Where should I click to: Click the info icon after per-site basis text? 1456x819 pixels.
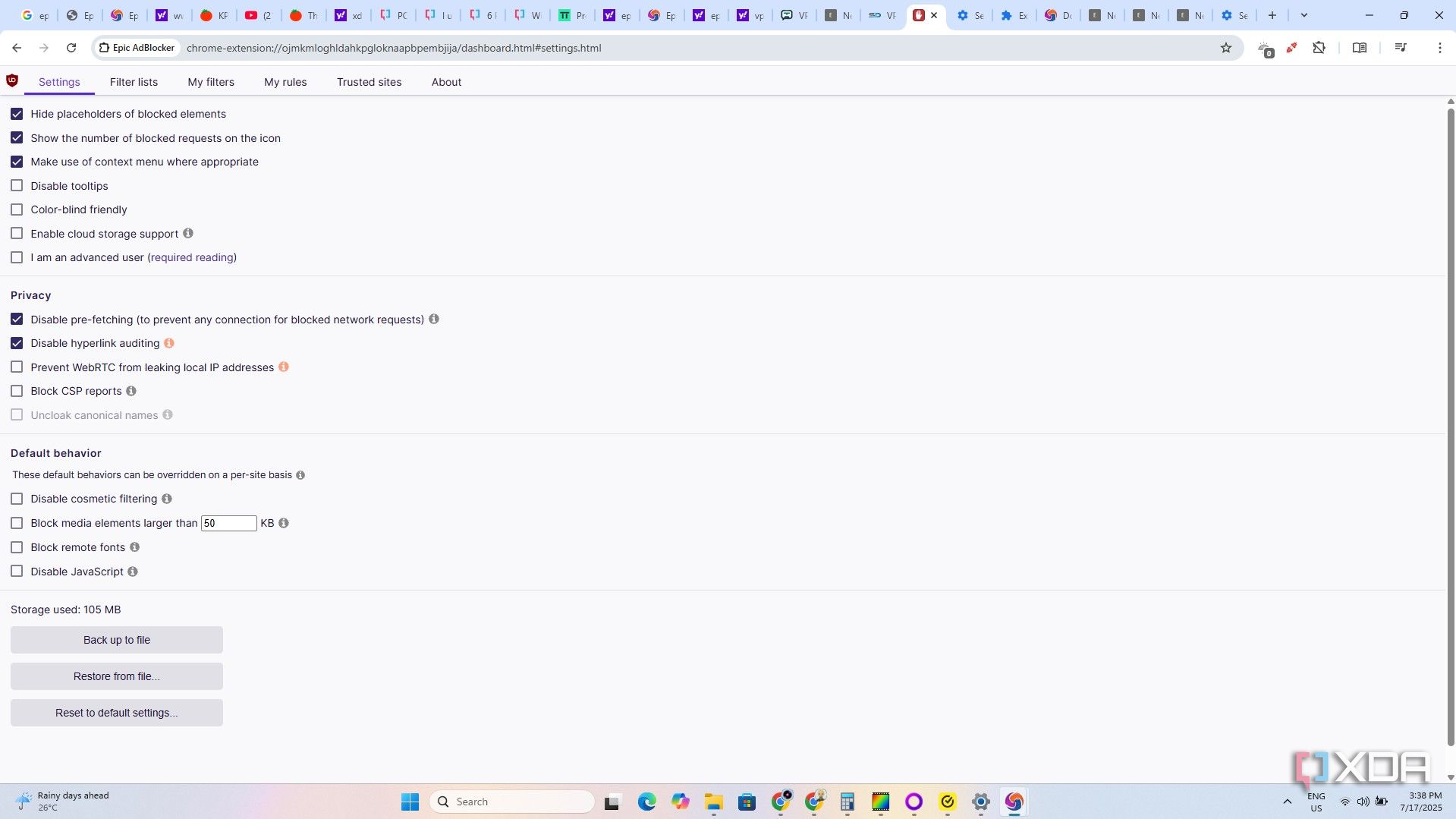[x=300, y=475]
